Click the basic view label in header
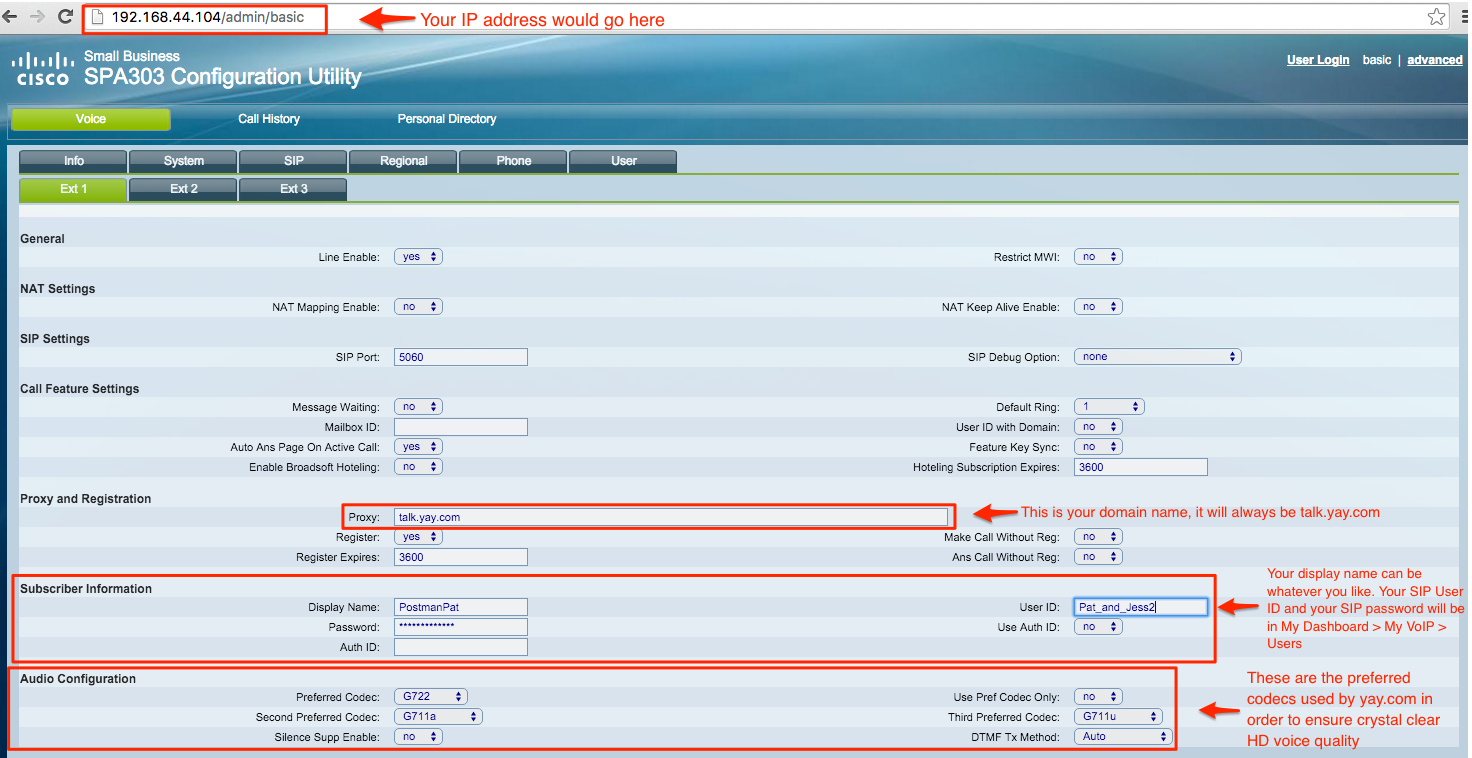This screenshot has height=758, width=1472. pyautogui.click(x=1377, y=60)
